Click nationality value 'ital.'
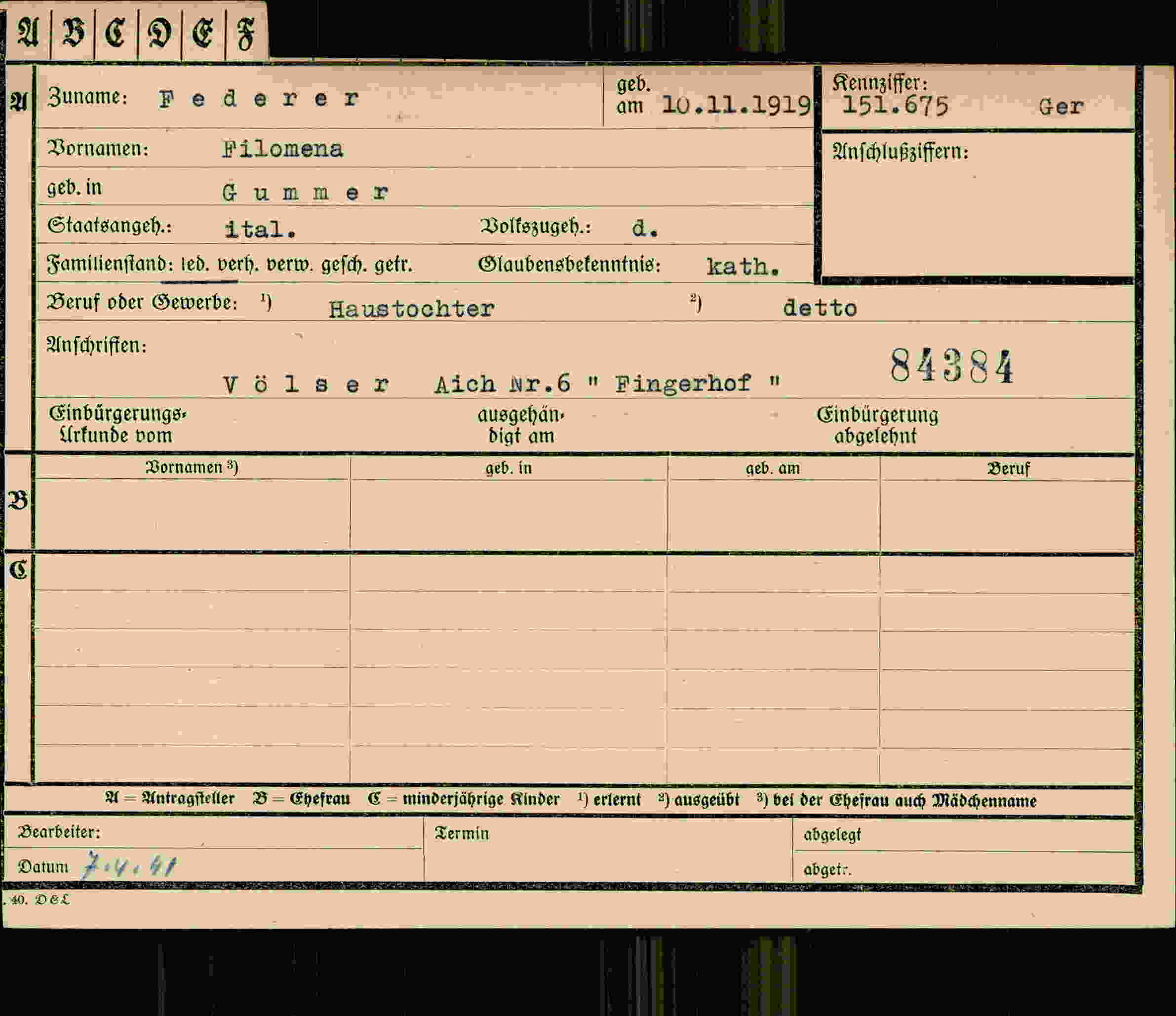The width and height of the screenshot is (1176, 1016). 260,230
